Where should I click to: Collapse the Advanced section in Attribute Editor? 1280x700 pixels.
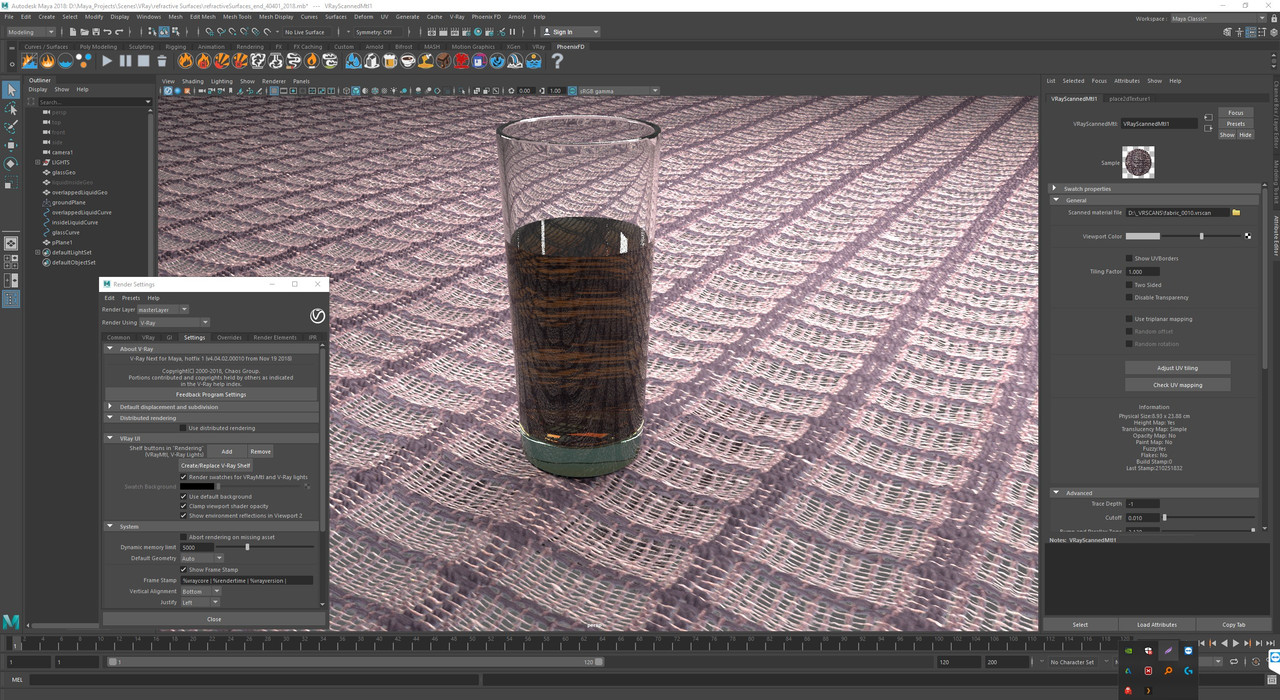1054,493
